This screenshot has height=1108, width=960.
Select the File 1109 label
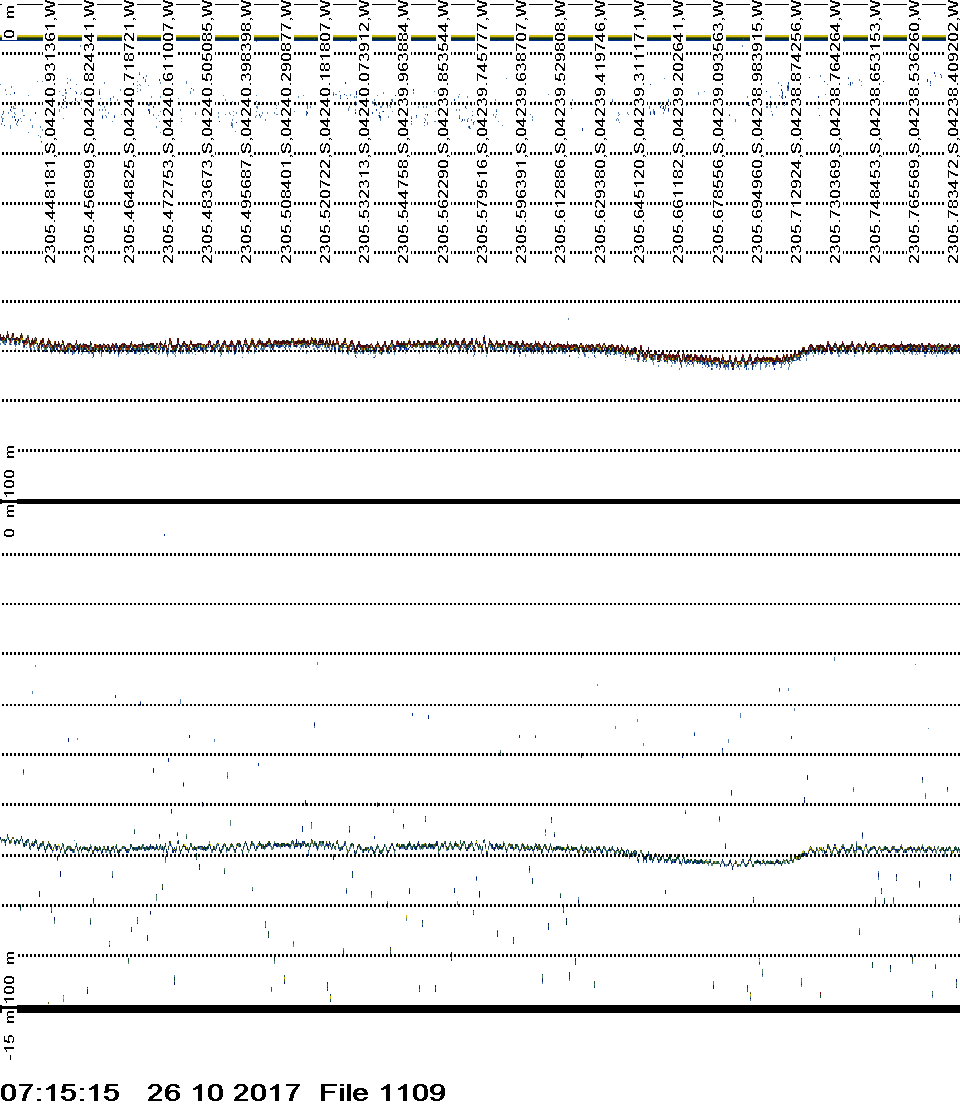(x=382, y=1092)
